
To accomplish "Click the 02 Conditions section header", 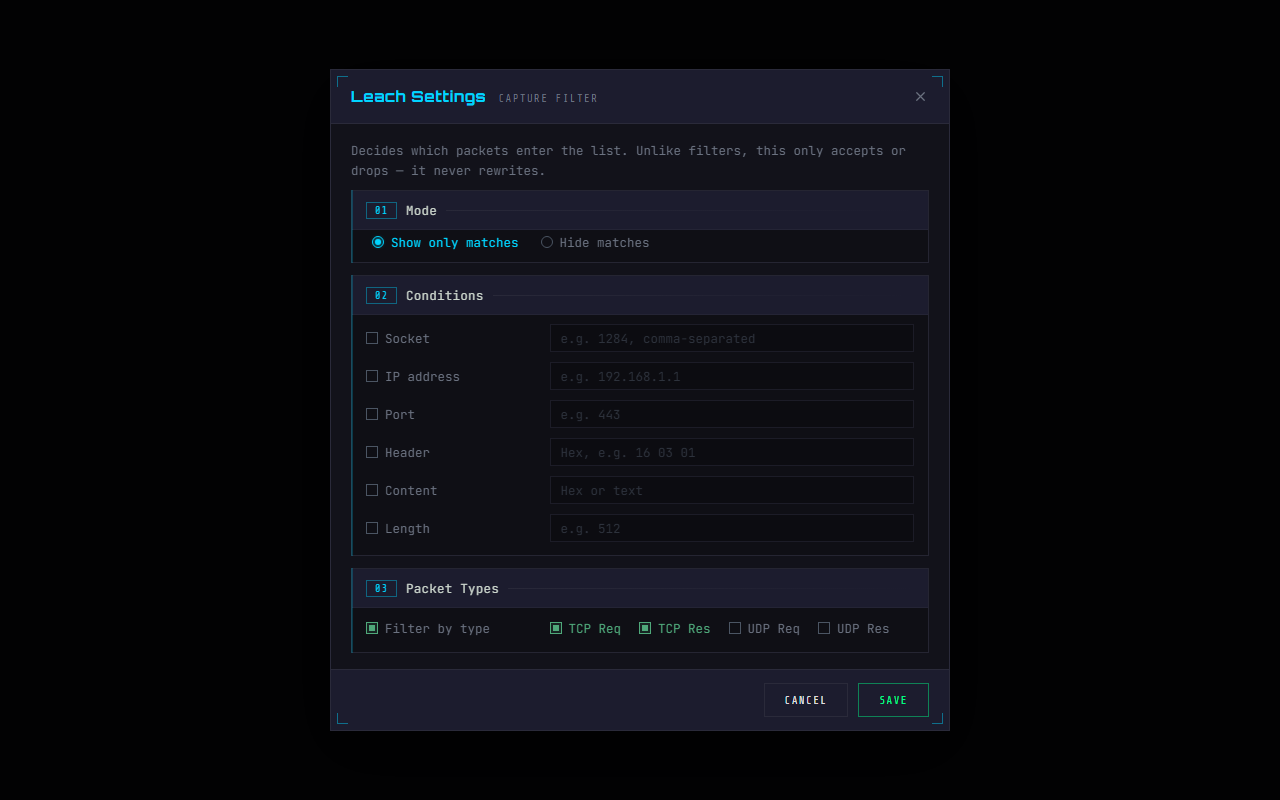I will coord(640,295).
